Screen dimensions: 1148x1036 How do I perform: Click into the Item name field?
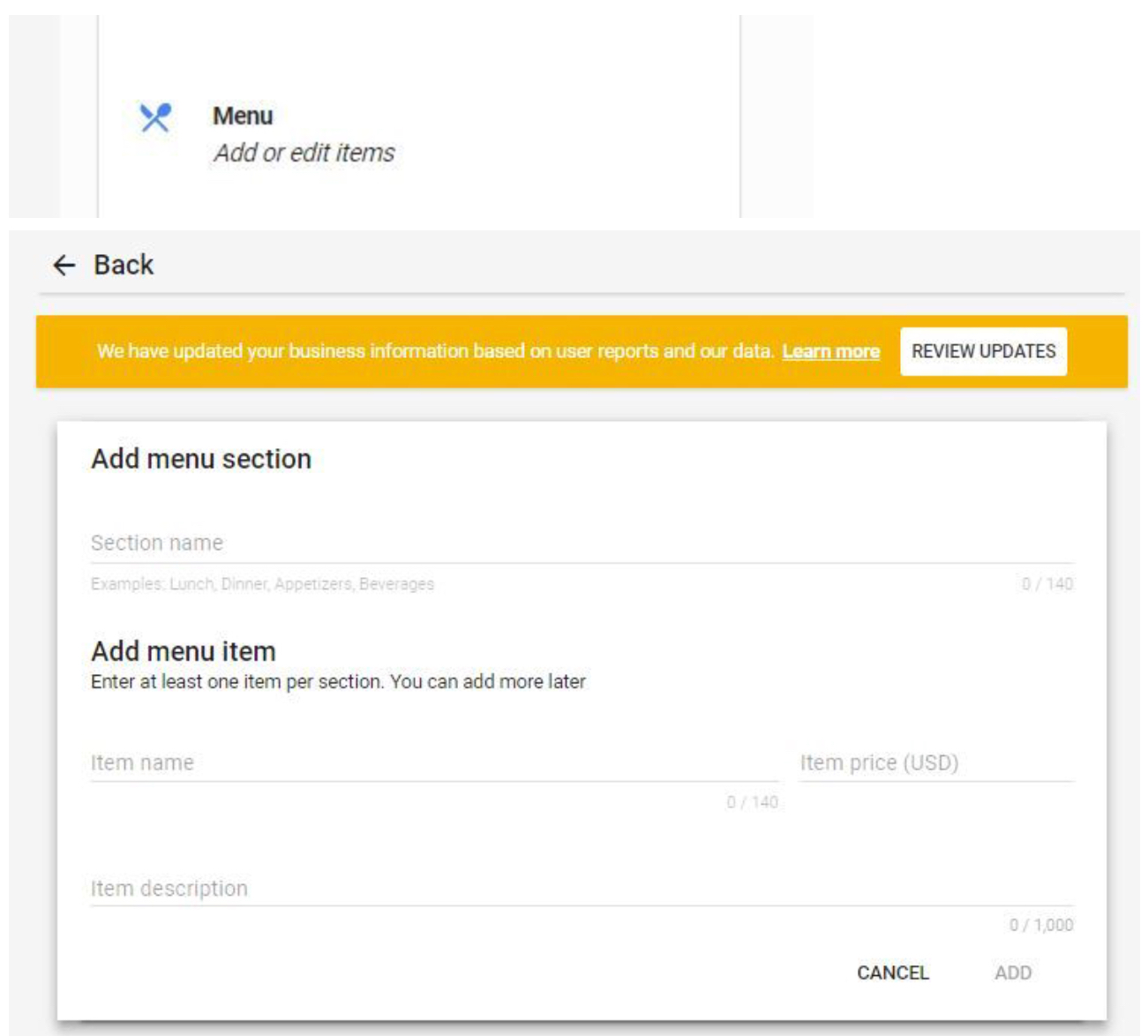click(x=433, y=763)
